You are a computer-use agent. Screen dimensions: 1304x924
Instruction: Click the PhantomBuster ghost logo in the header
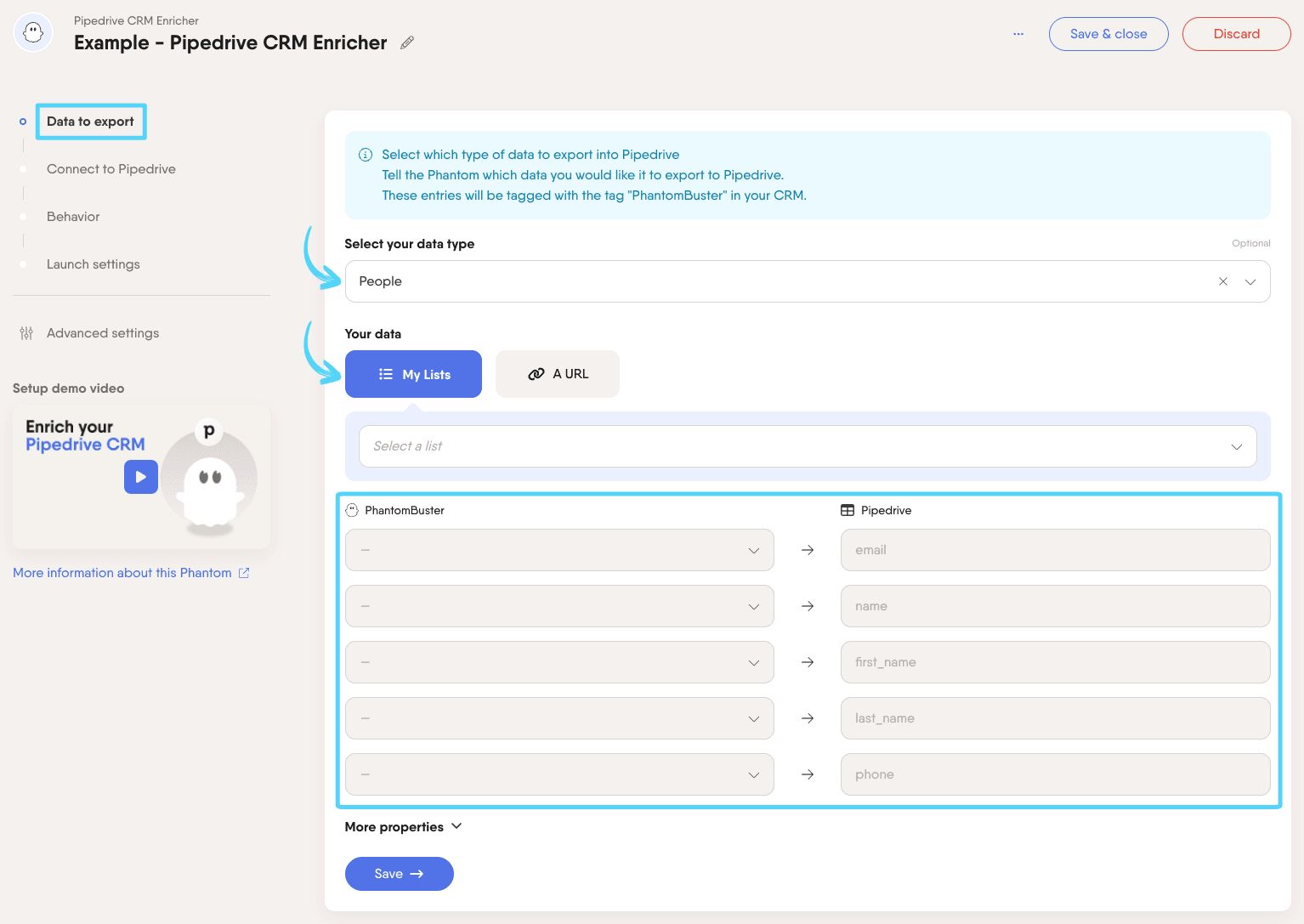33,33
